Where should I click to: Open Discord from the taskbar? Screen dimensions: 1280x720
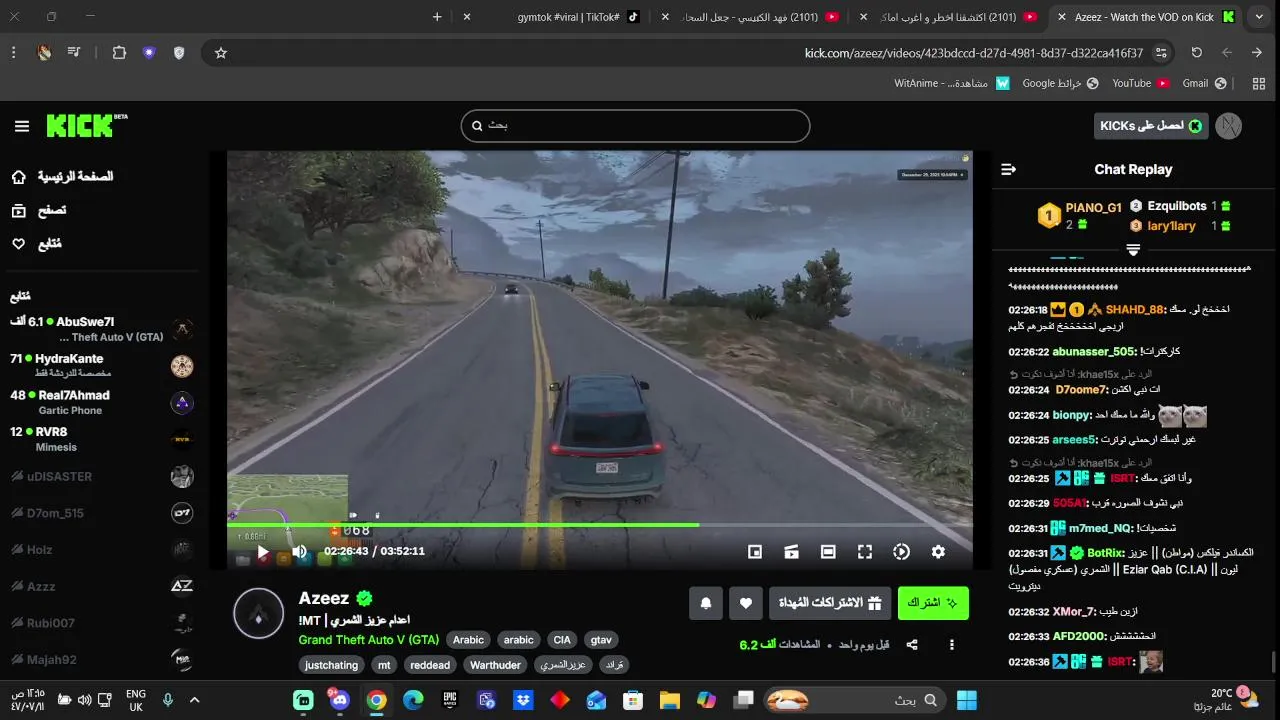point(339,700)
